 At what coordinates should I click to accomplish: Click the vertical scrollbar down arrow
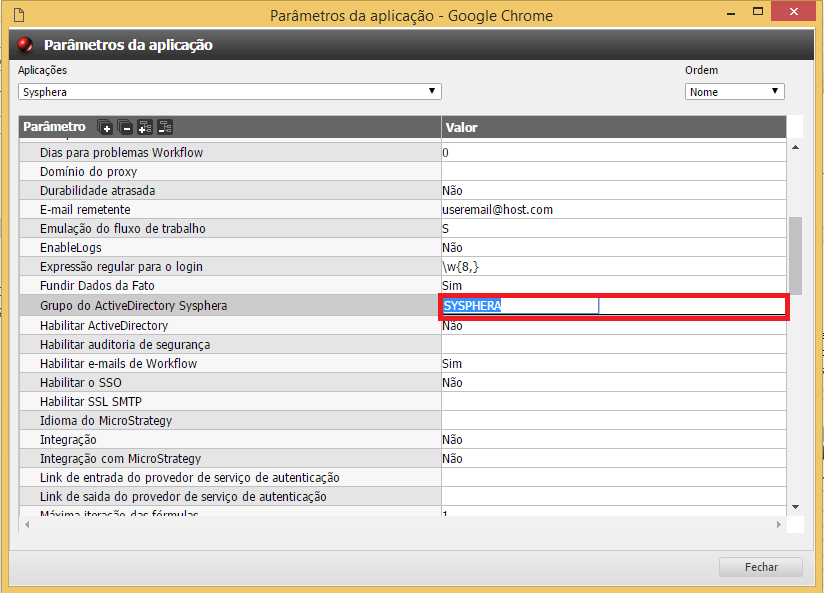point(795,508)
